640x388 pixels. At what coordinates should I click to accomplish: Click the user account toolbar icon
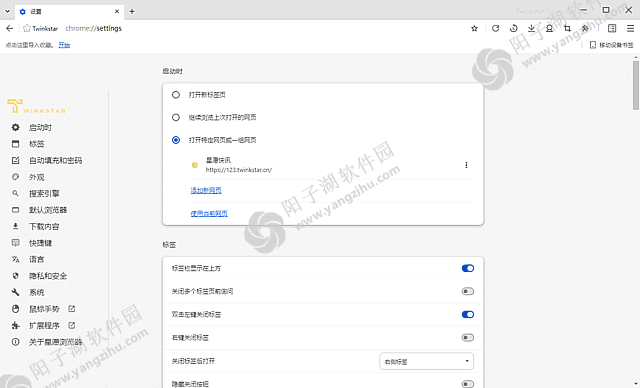coord(549,28)
